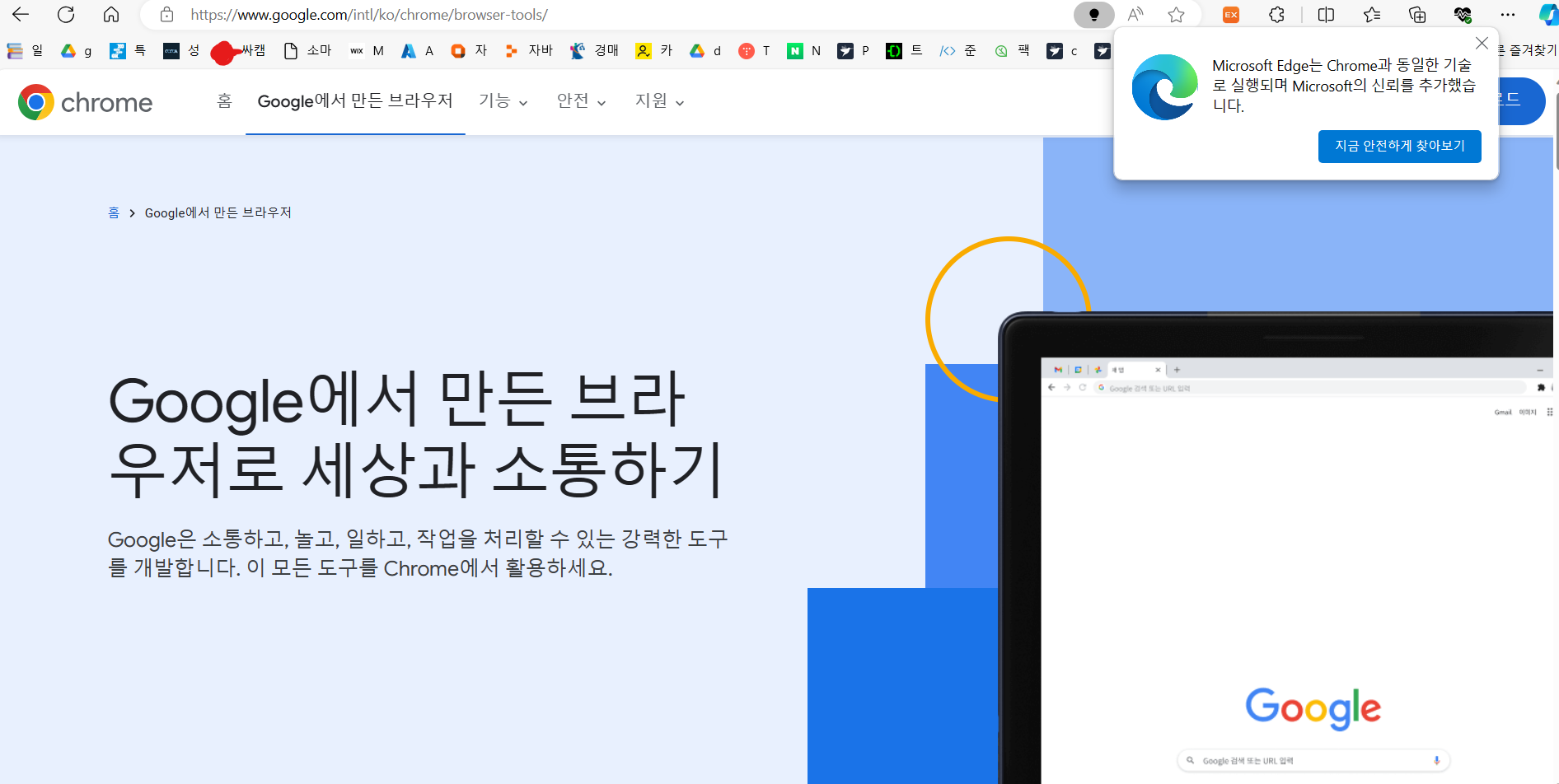Start Read Aloud from the address bar
This screenshot has width=1559, height=784.
point(1135,15)
